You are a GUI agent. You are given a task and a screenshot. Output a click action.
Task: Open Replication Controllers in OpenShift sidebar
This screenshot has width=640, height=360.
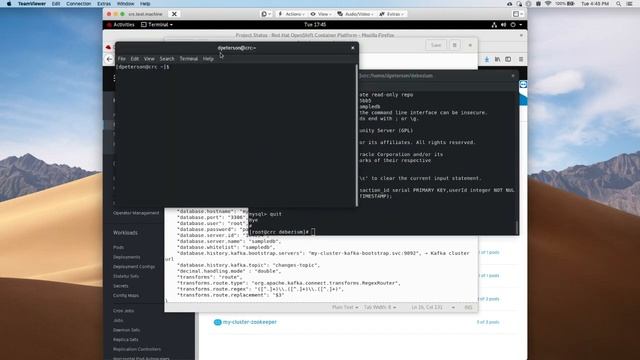[x=137, y=349]
